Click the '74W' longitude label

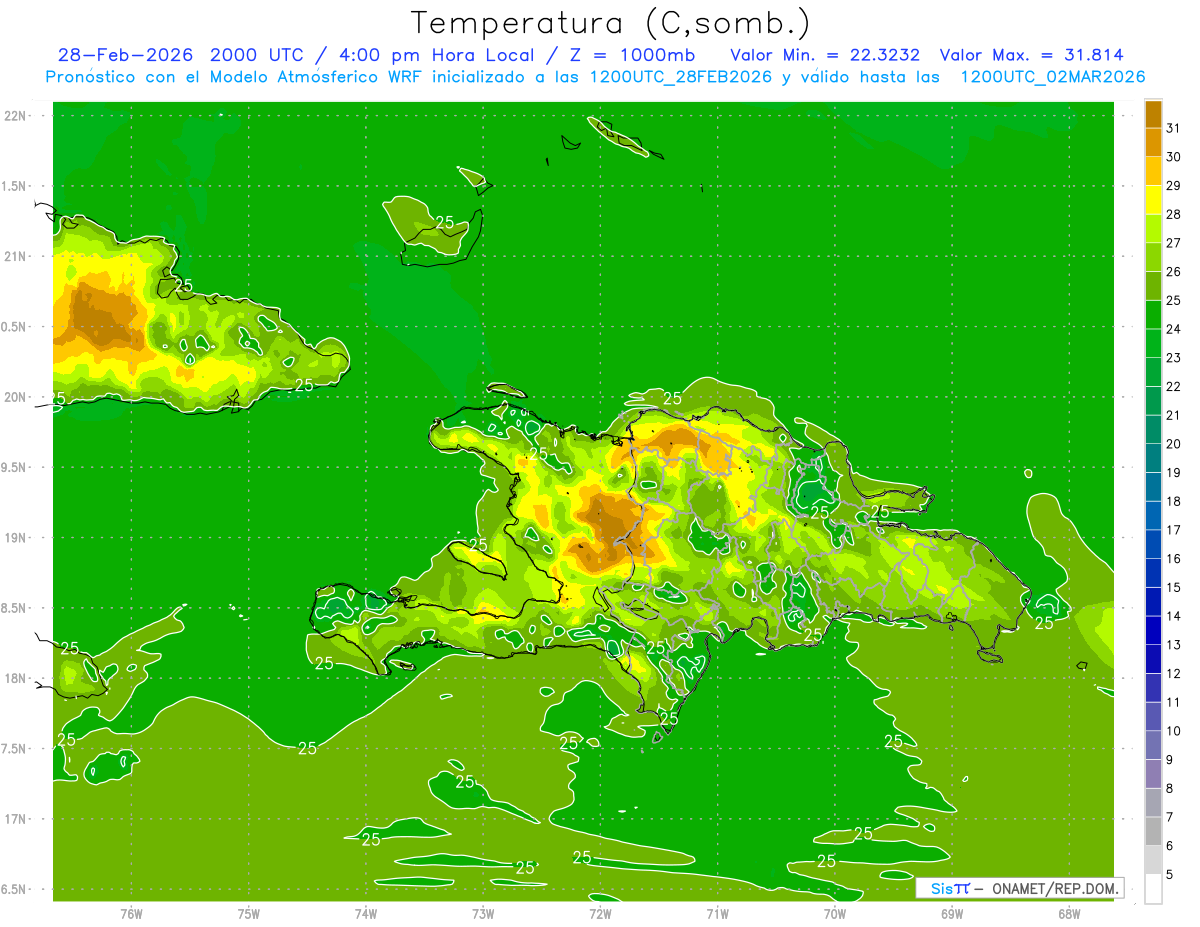coord(365,914)
